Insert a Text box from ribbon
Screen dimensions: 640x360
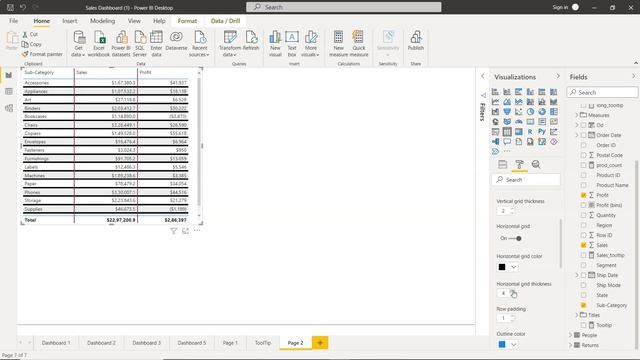tap(292, 44)
